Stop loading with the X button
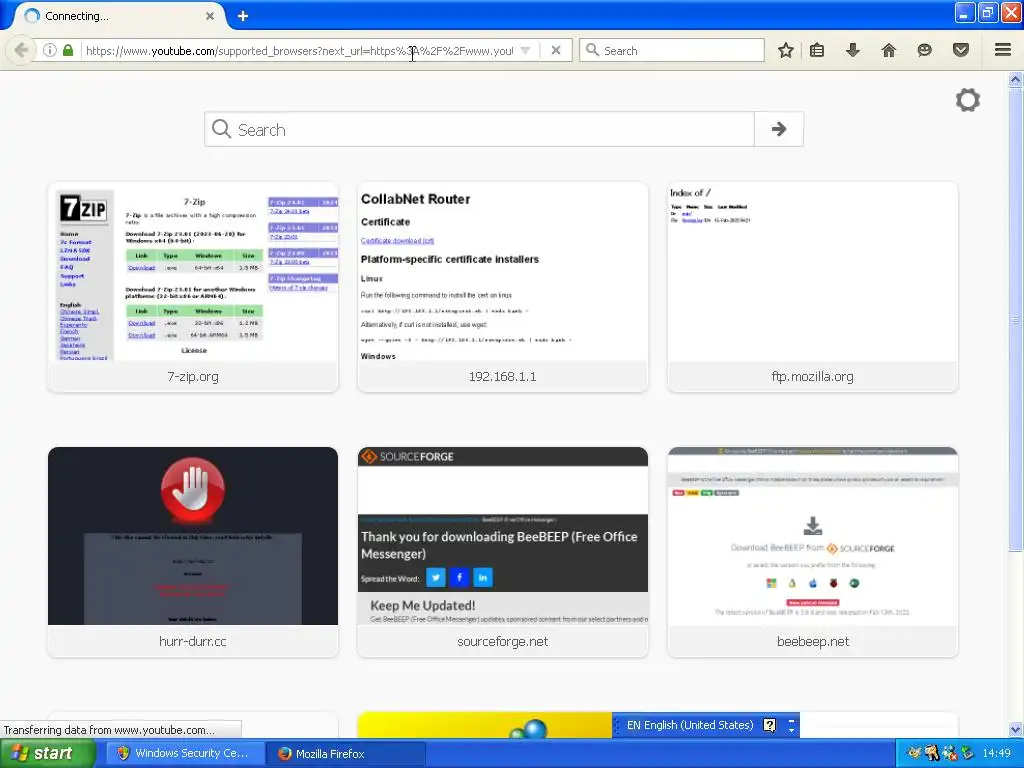This screenshot has width=1024, height=768. coord(556,50)
